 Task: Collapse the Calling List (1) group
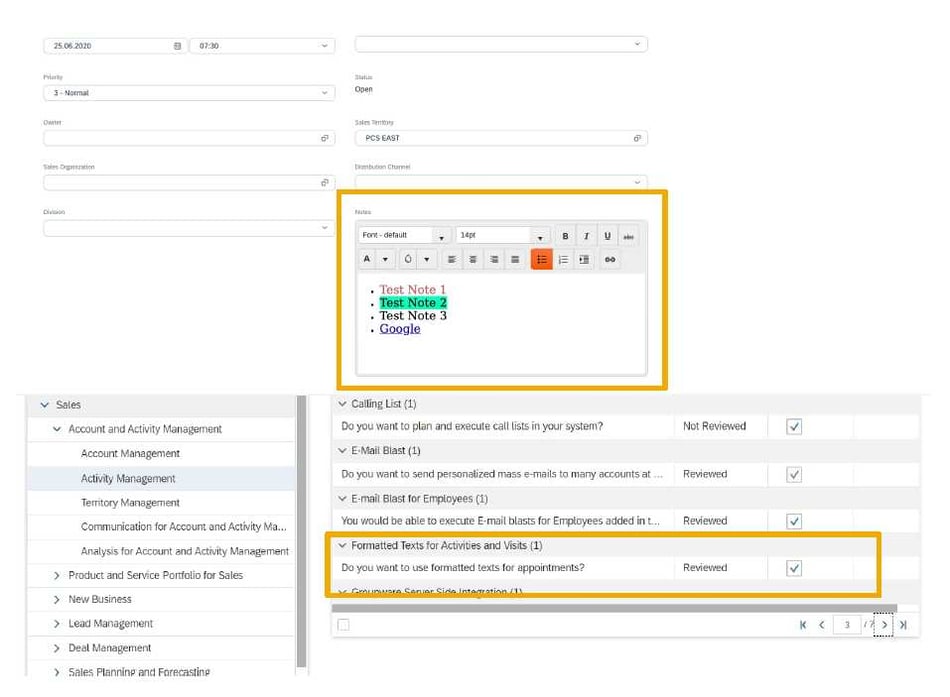click(342, 404)
